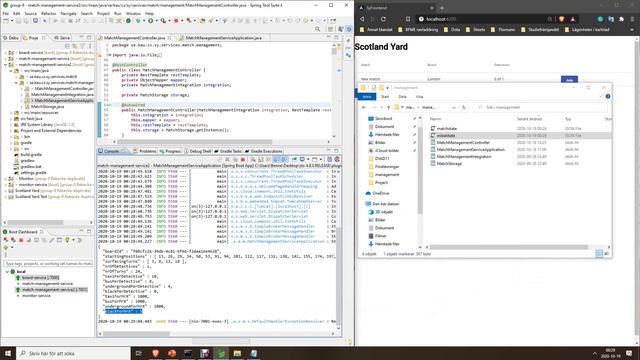Open the Sheets bookmark folder
The height and width of the screenshot is (360, 640).
click(x=476, y=29)
